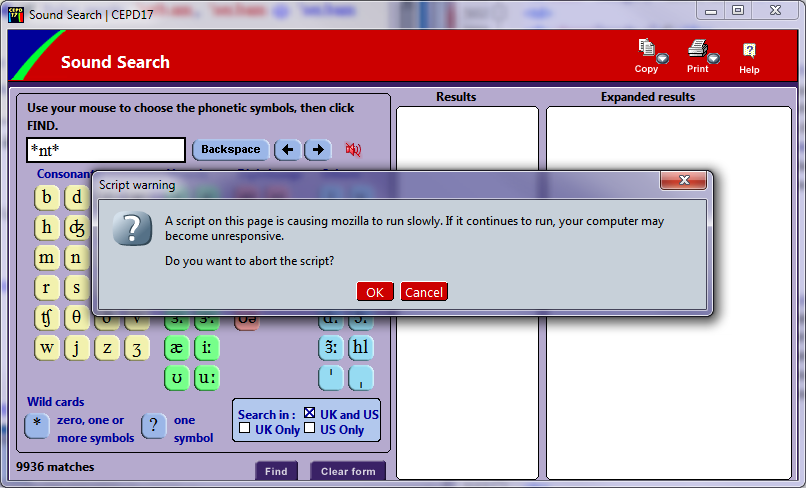Toggle the red speaker mute icon

pyautogui.click(x=353, y=150)
